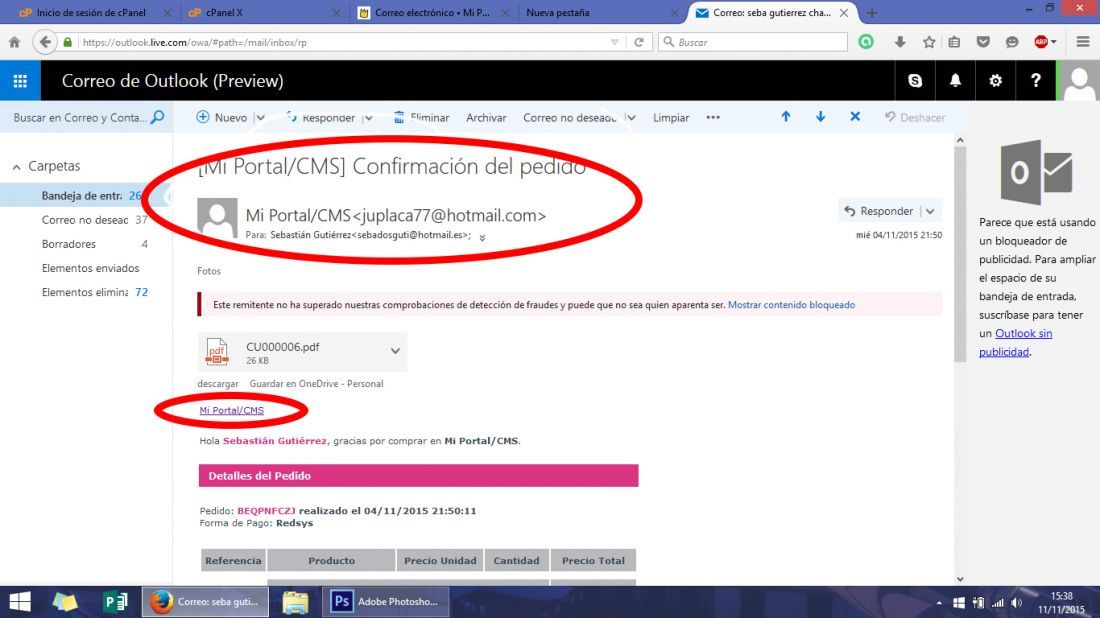Open Firefox bookmarks list icon
The image size is (1100, 618).
(x=954, y=42)
